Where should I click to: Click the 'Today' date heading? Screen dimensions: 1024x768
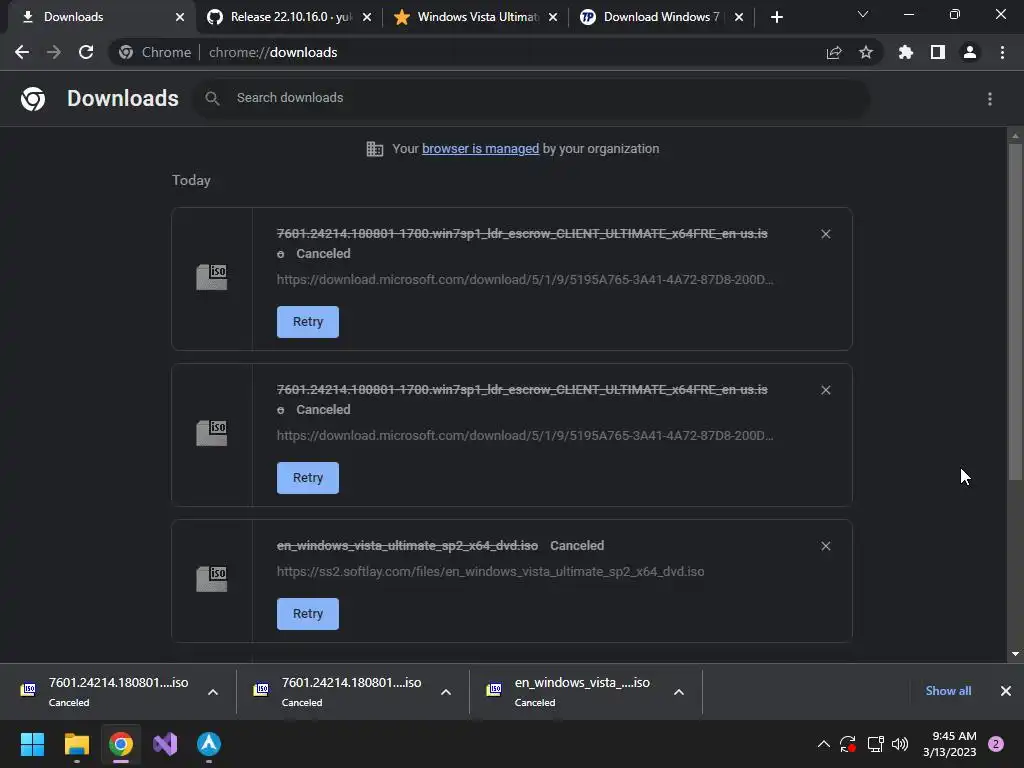[191, 180]
